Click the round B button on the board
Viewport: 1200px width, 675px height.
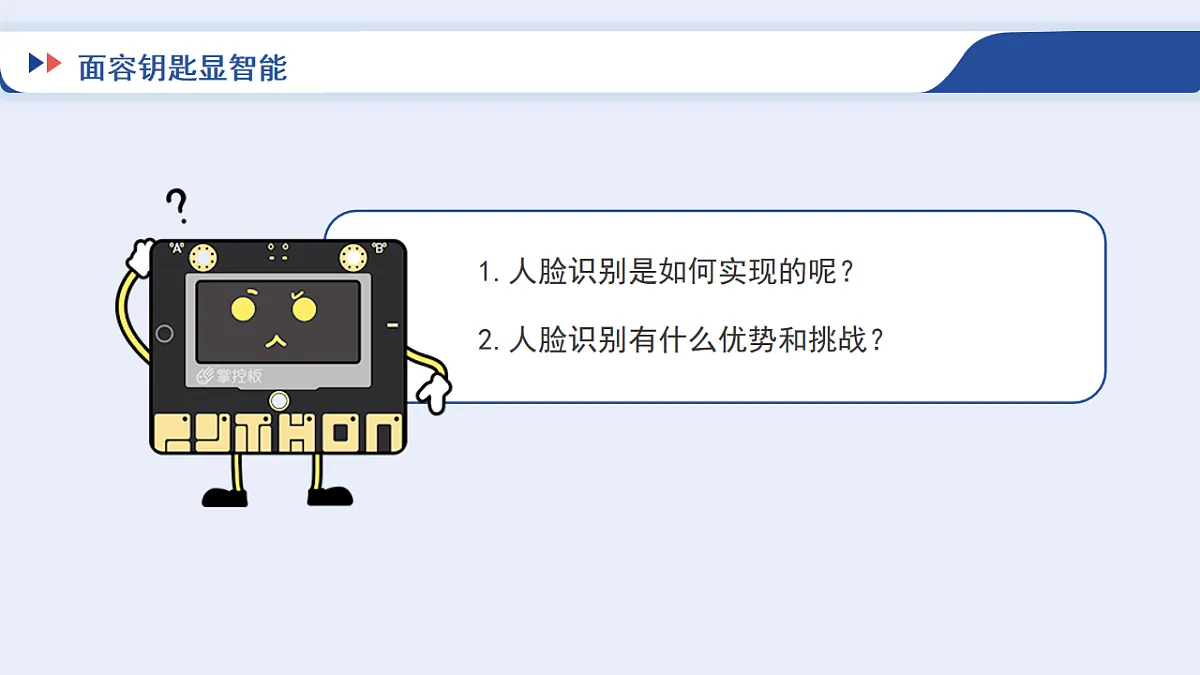pyautogui.click(x=353, y=257)
